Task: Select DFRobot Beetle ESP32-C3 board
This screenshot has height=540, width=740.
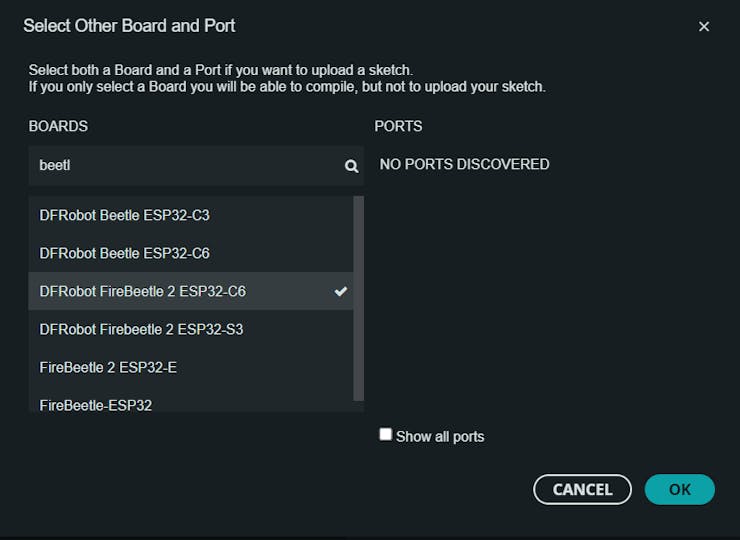Action: (x=124, y=215)
